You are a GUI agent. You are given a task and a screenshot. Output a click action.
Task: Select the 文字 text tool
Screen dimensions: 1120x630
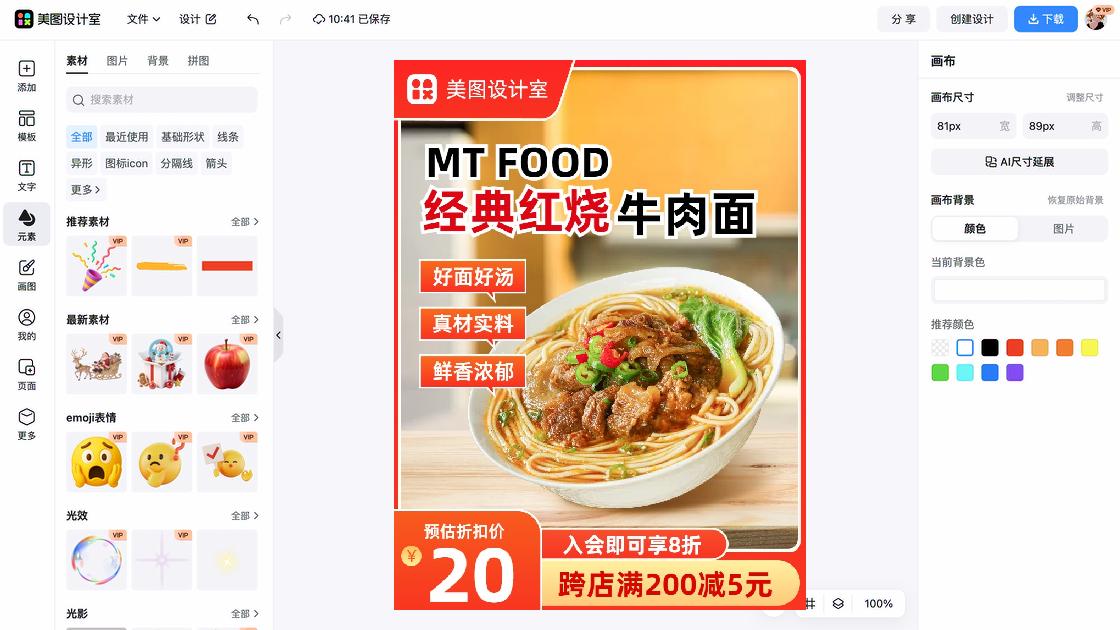click(26, 175)
